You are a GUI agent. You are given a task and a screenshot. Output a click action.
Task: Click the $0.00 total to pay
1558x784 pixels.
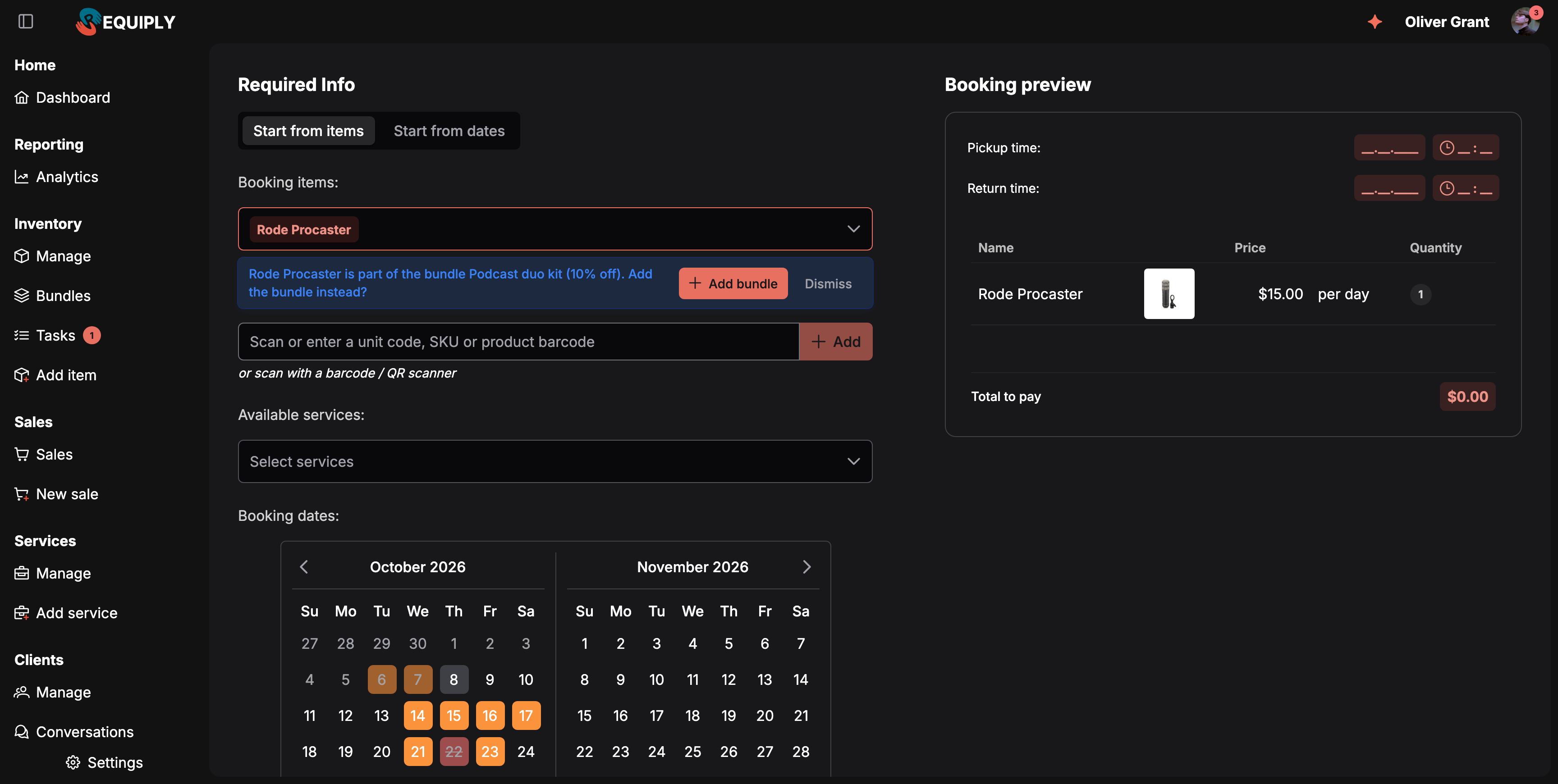(1467, 397)
